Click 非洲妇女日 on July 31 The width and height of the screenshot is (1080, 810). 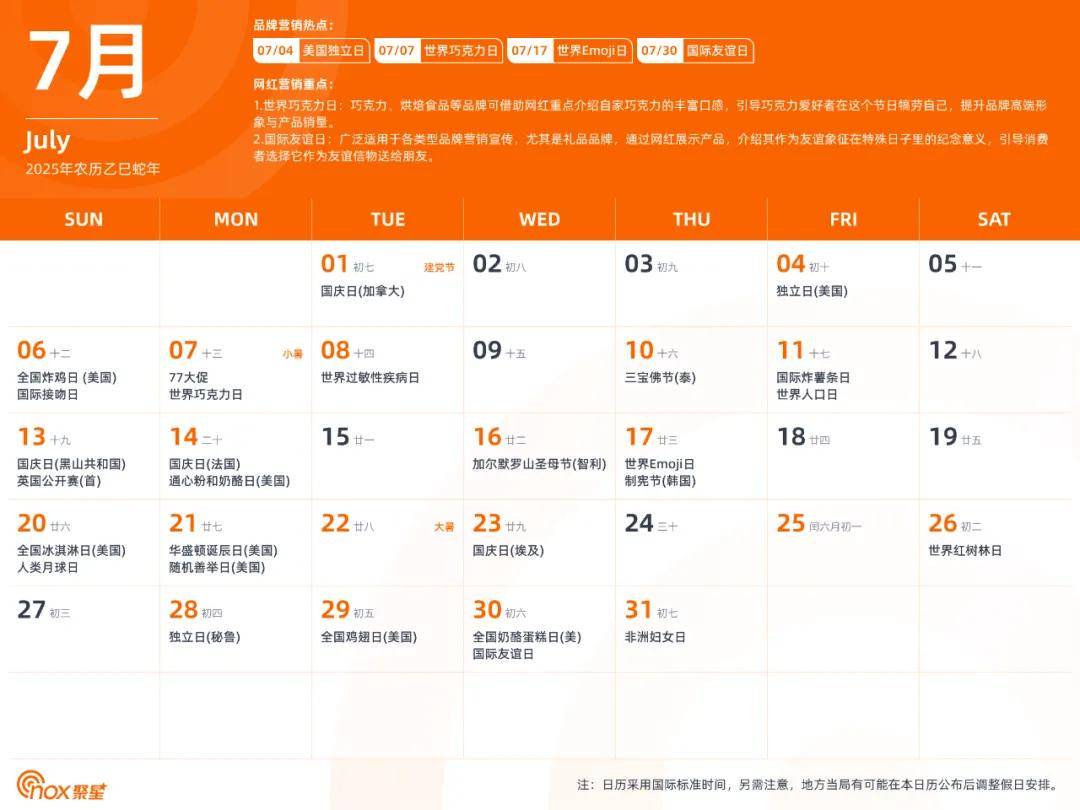655,636
